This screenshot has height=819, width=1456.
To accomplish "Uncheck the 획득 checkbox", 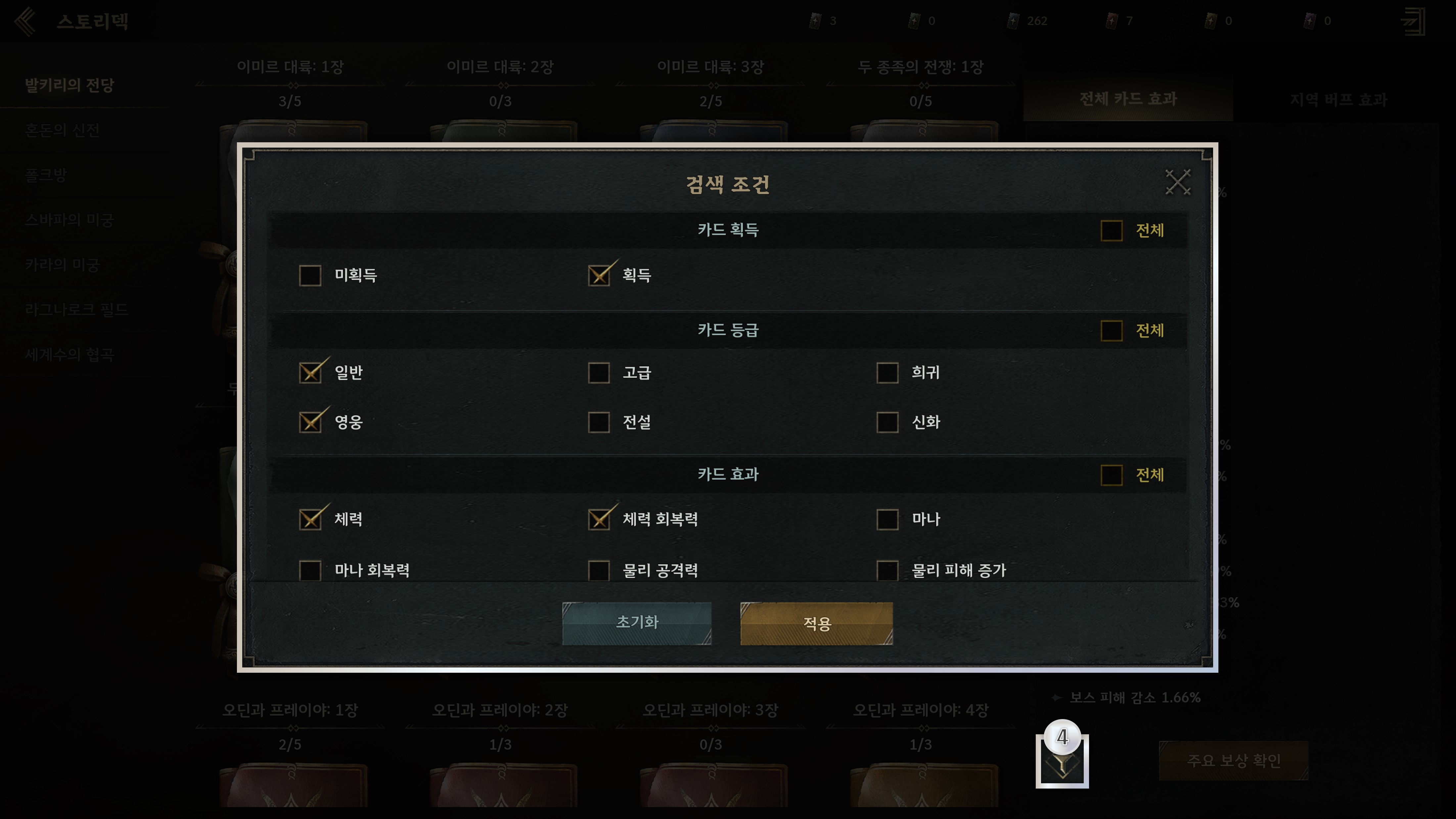I will [x=599, y=275].
